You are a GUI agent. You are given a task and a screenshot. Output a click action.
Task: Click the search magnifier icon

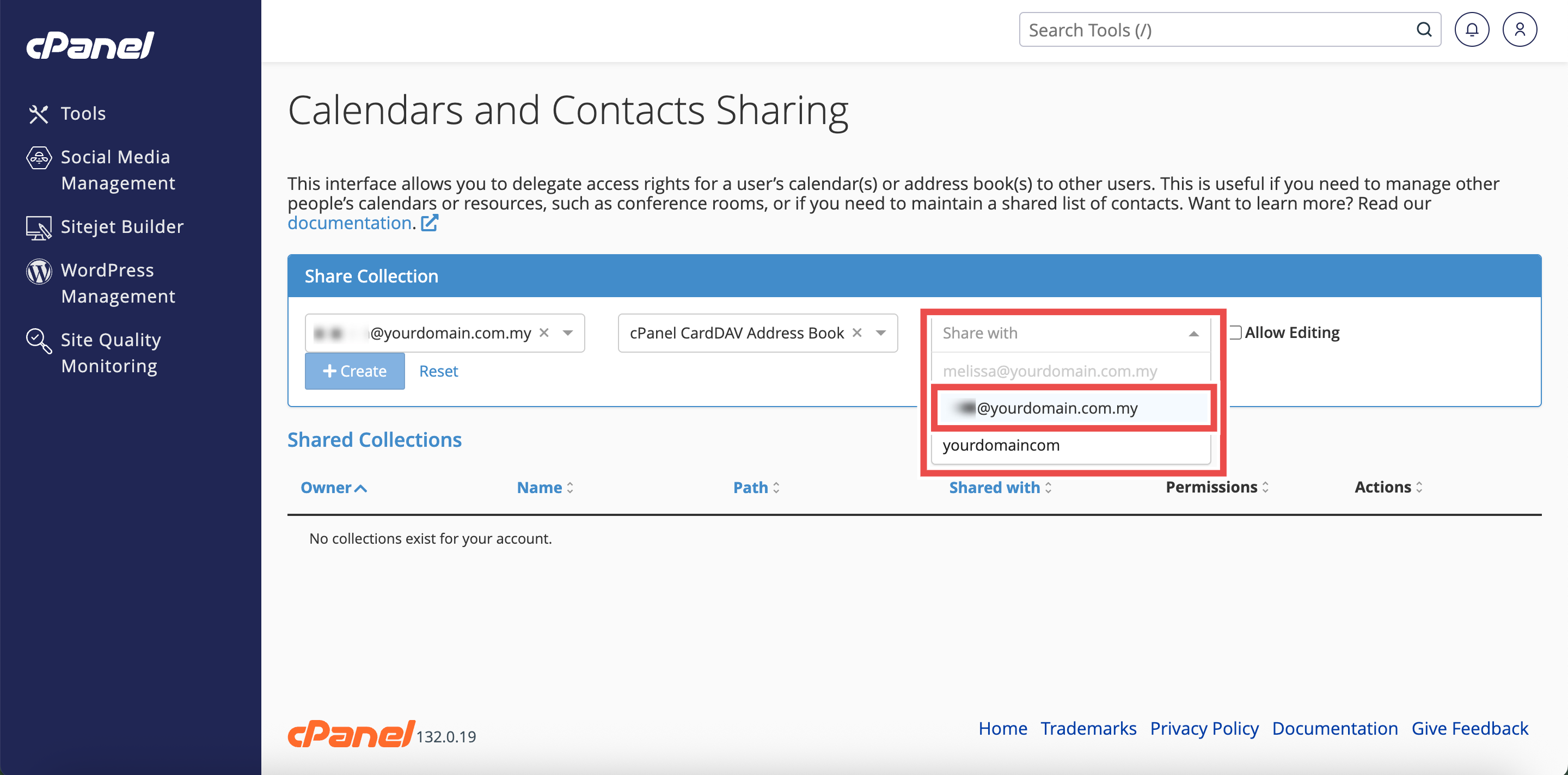coord(1423,30)
